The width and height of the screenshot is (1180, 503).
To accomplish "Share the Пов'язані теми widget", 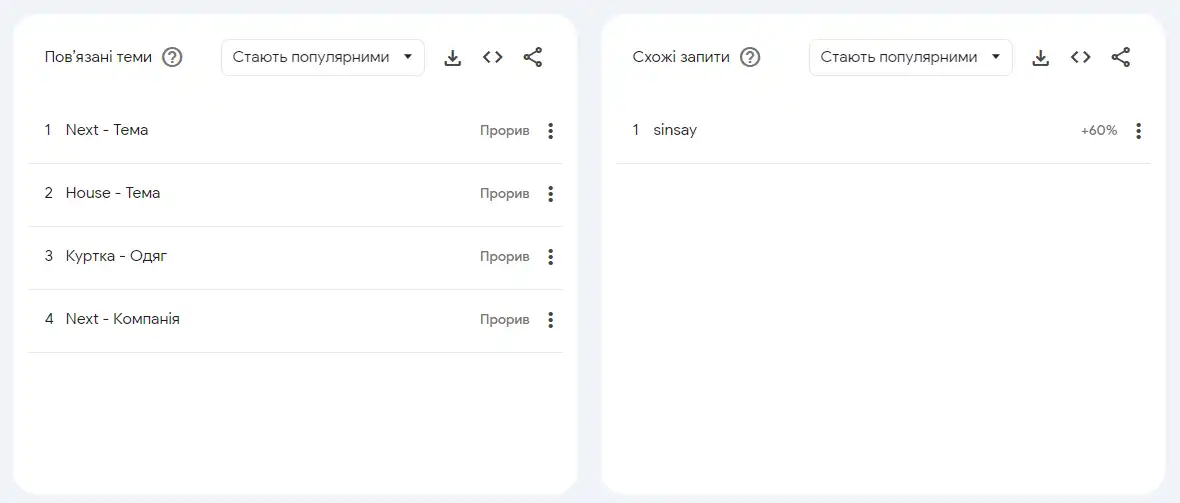I will point(533,57).
